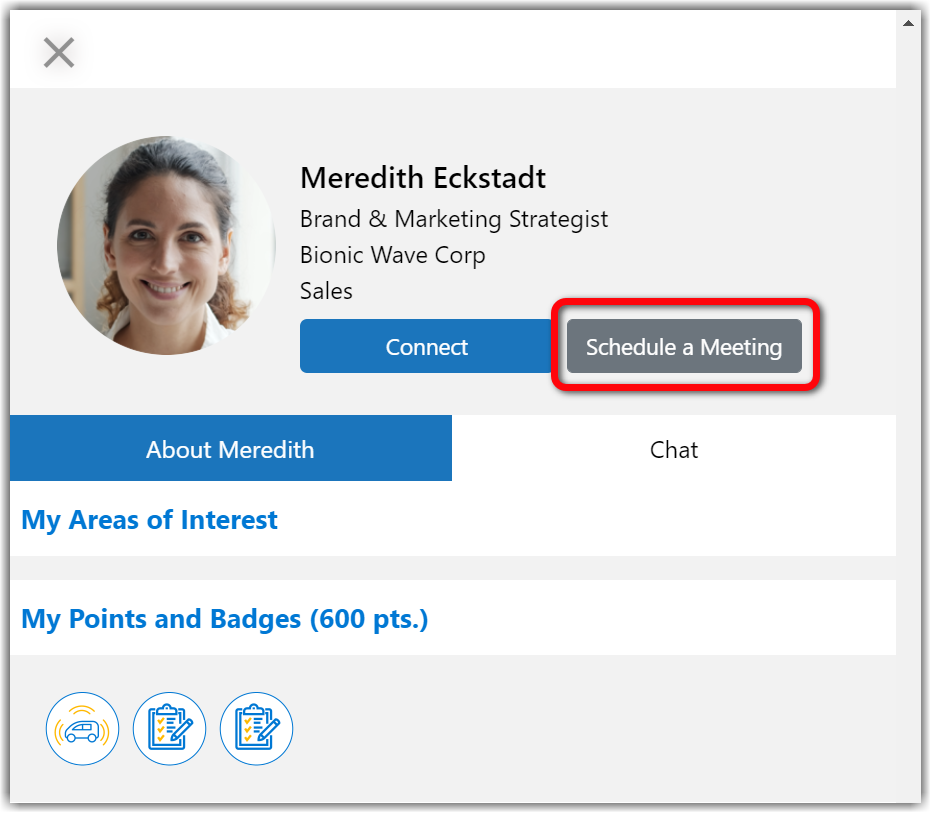Expand My Points and Badges section
This screenshot has width=931, height=813.
(x=224, y=619)
